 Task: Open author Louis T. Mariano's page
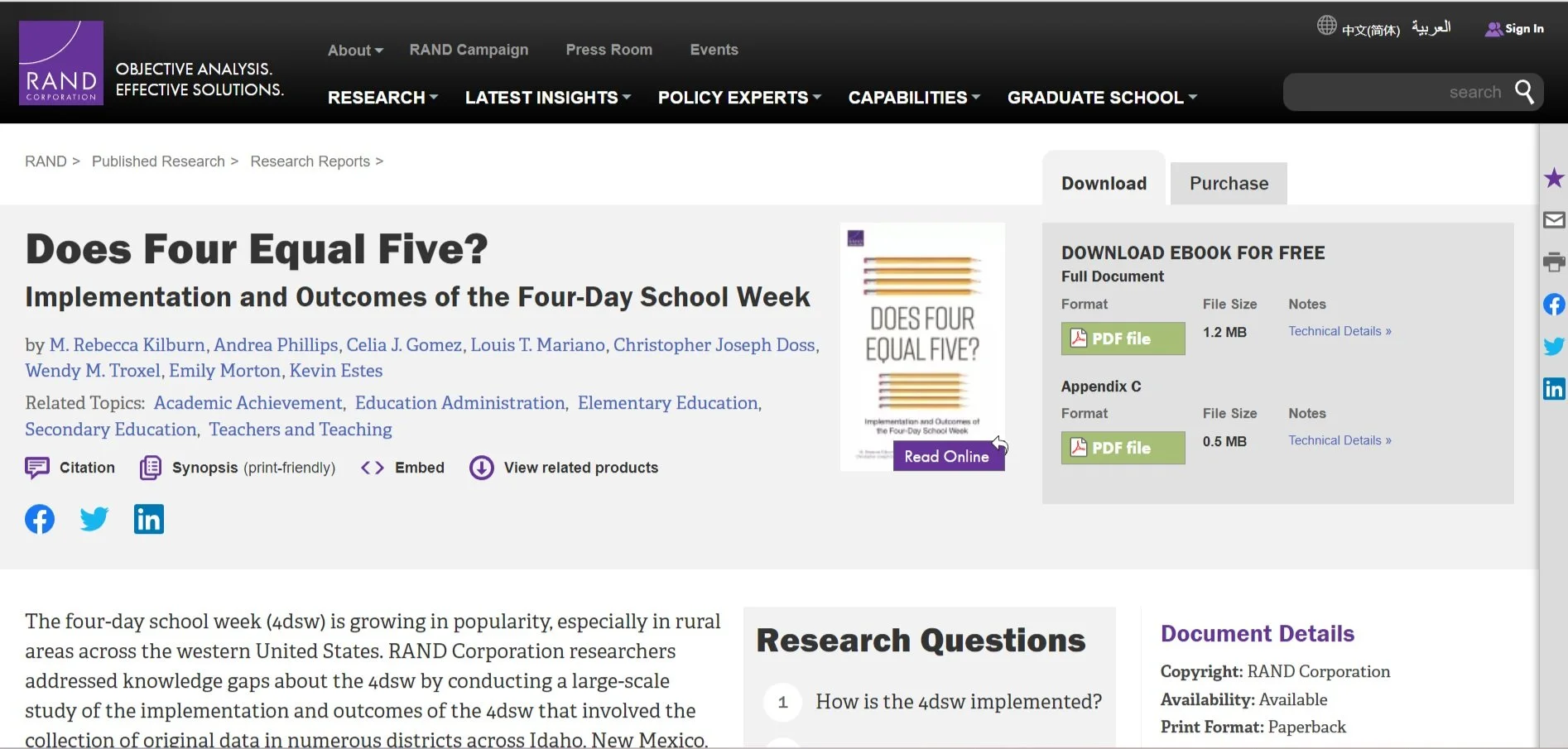click(x=537, y=345)
